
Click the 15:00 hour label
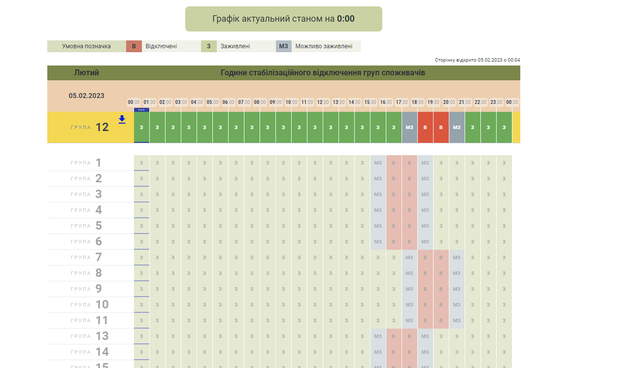point(370,102)
